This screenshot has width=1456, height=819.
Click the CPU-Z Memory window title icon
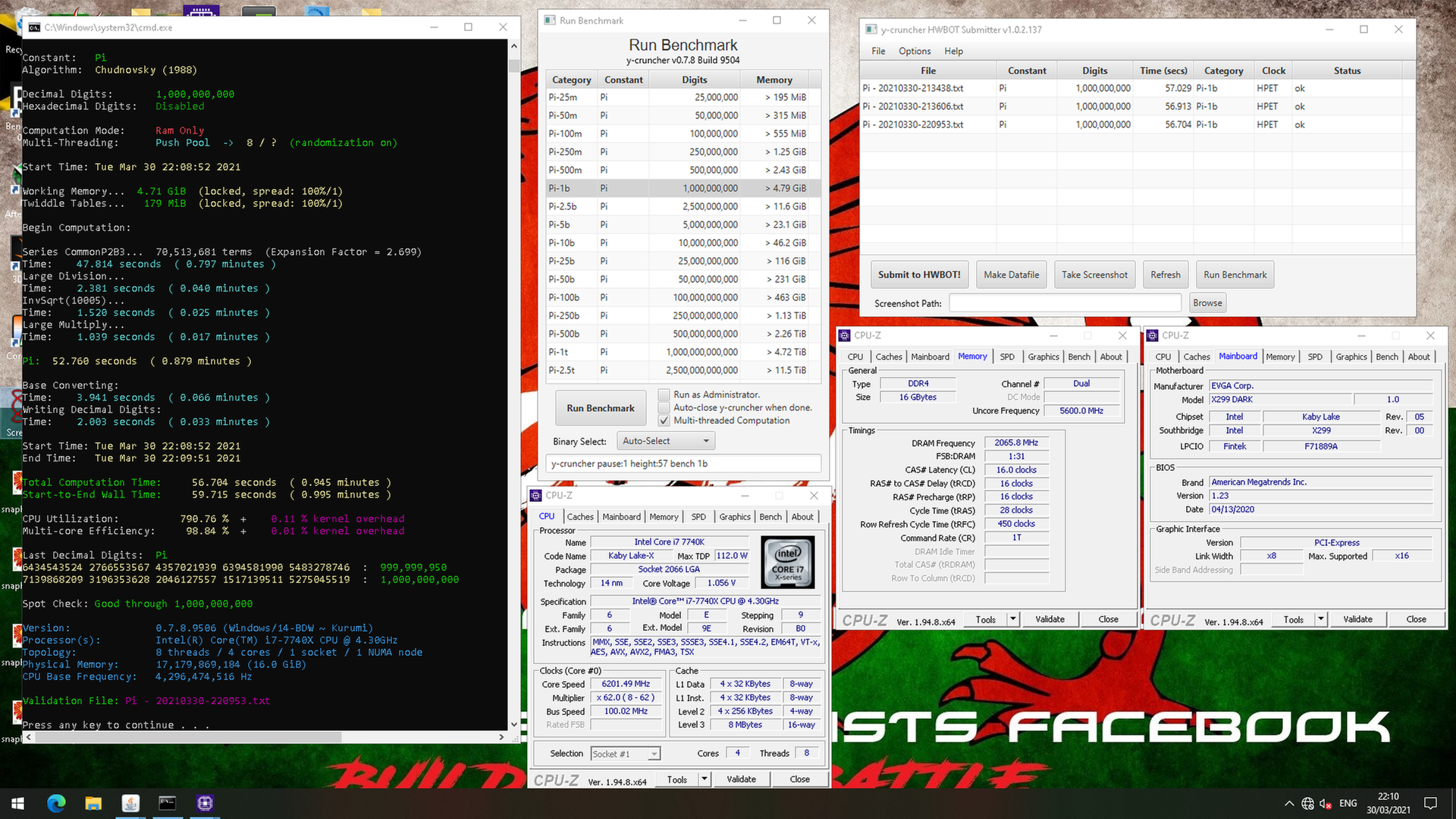845,335
